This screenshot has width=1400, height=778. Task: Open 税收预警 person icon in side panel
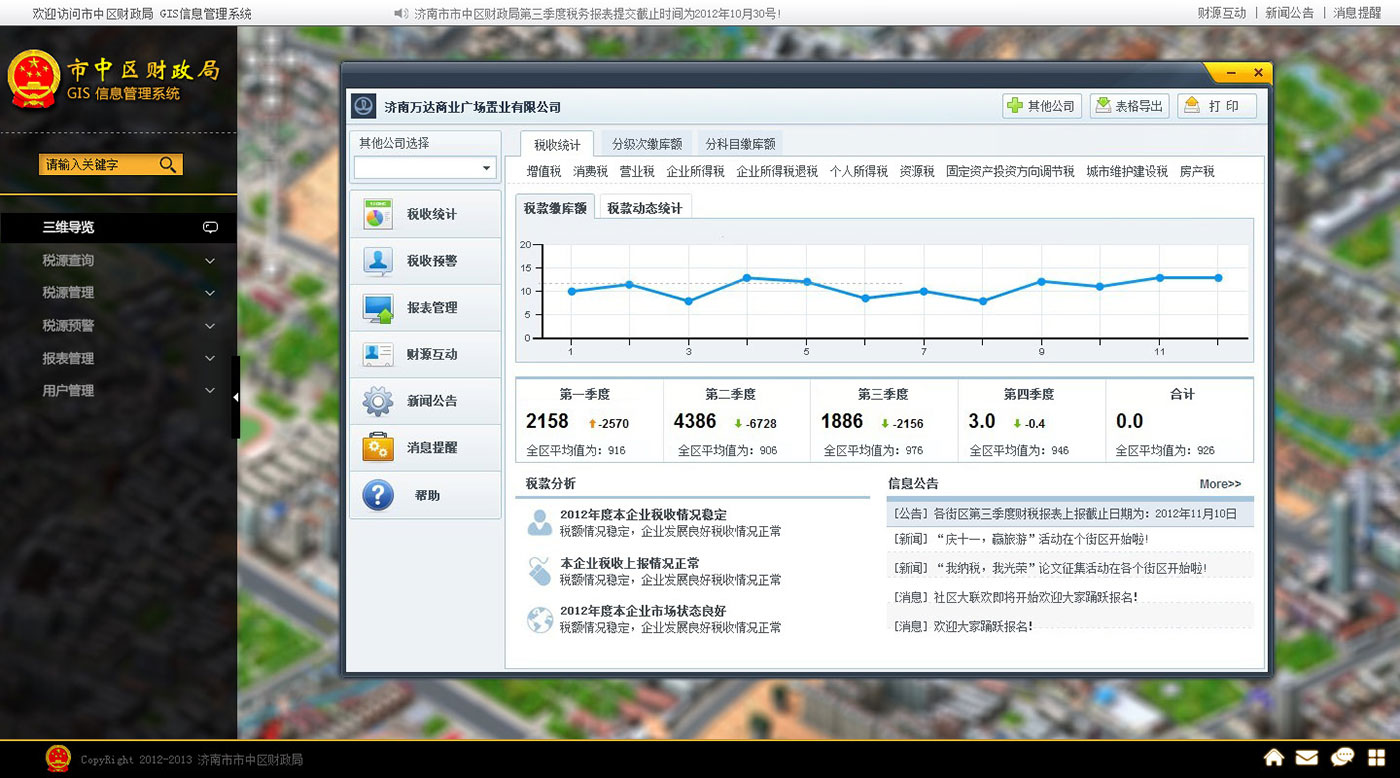tap(377, 261)
